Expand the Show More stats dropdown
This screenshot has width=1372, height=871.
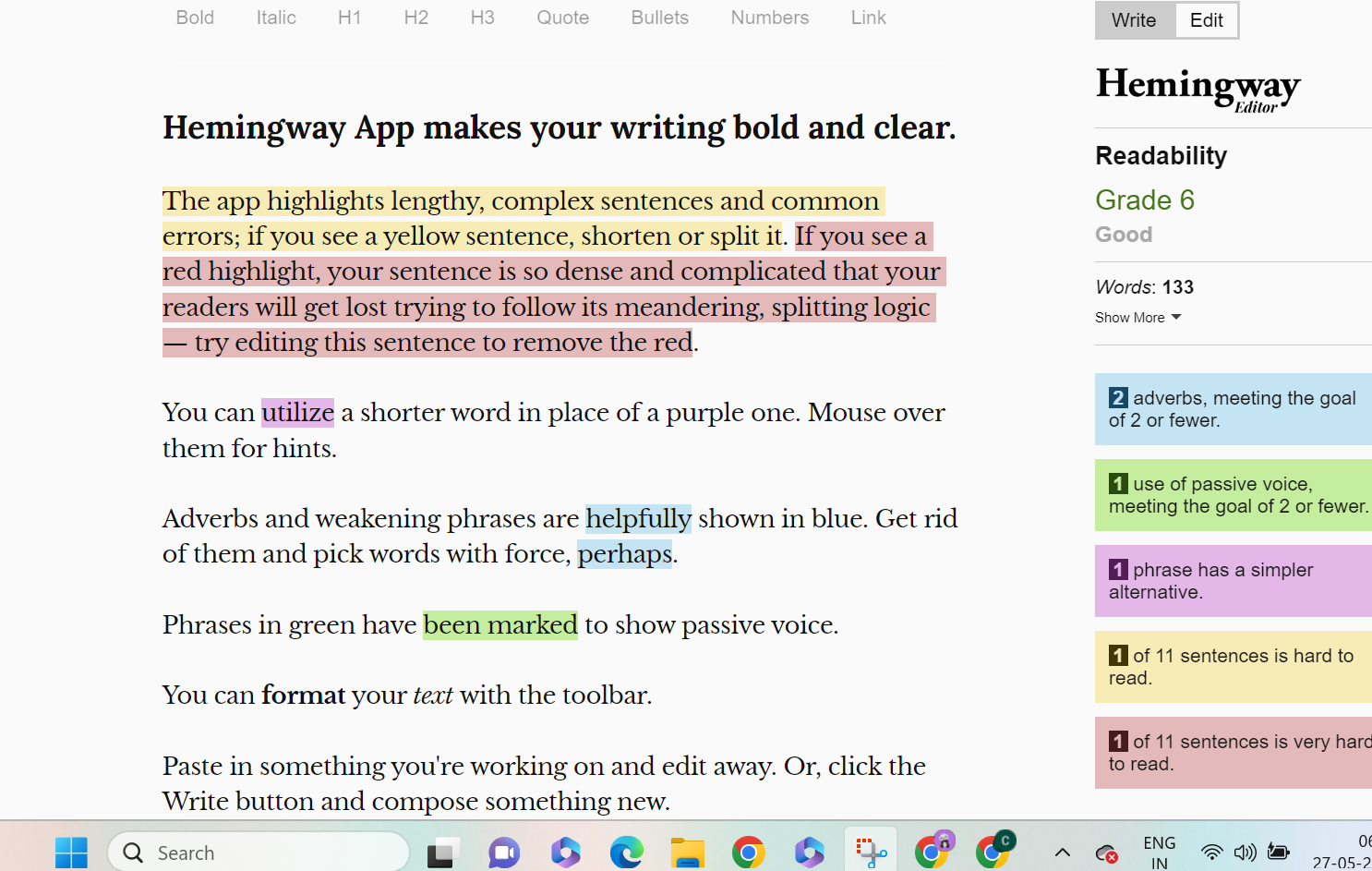coord(1137,318)
